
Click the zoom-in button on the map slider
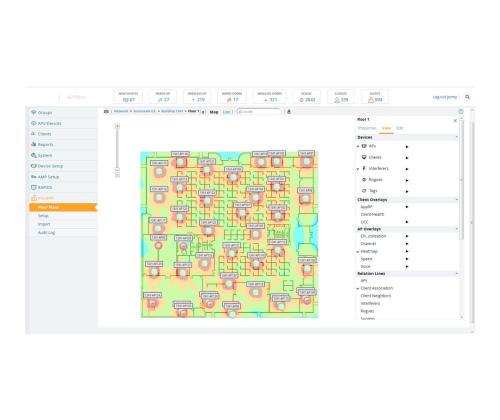(x=117, y=126)
